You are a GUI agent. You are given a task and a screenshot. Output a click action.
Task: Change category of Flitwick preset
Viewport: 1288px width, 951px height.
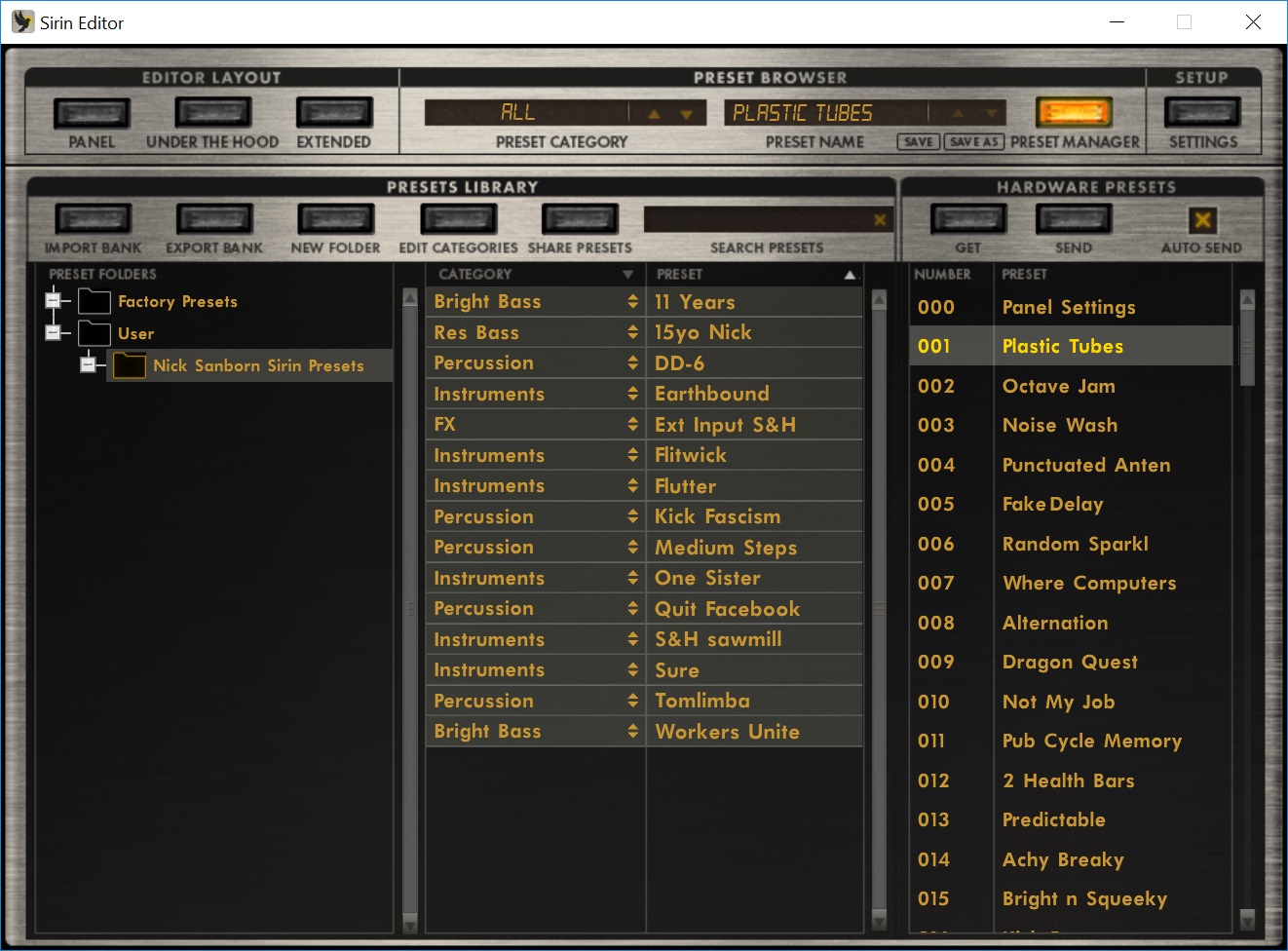632,455
